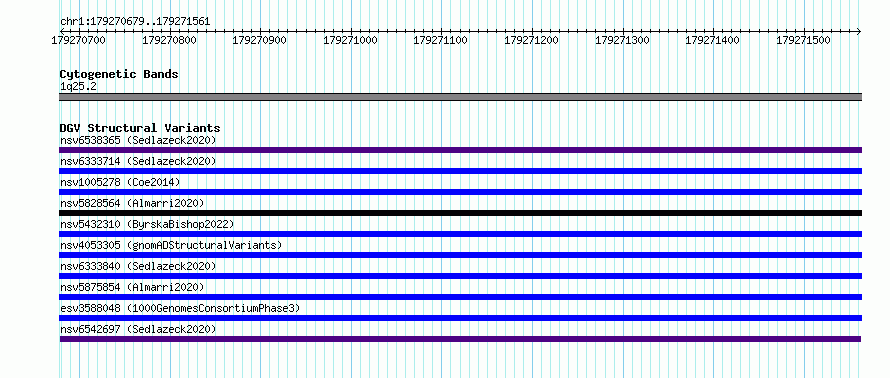890x378 pixels.
Task: Click the blue bar for nsv5432310
Action: (x=460, y=234)
